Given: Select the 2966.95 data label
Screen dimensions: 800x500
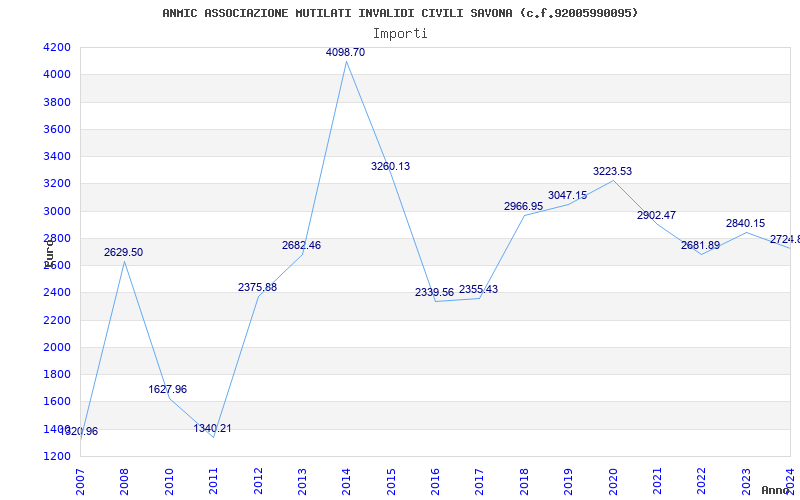Looking at the screenshot, I should pyautogui.click(x=523, y=206).
